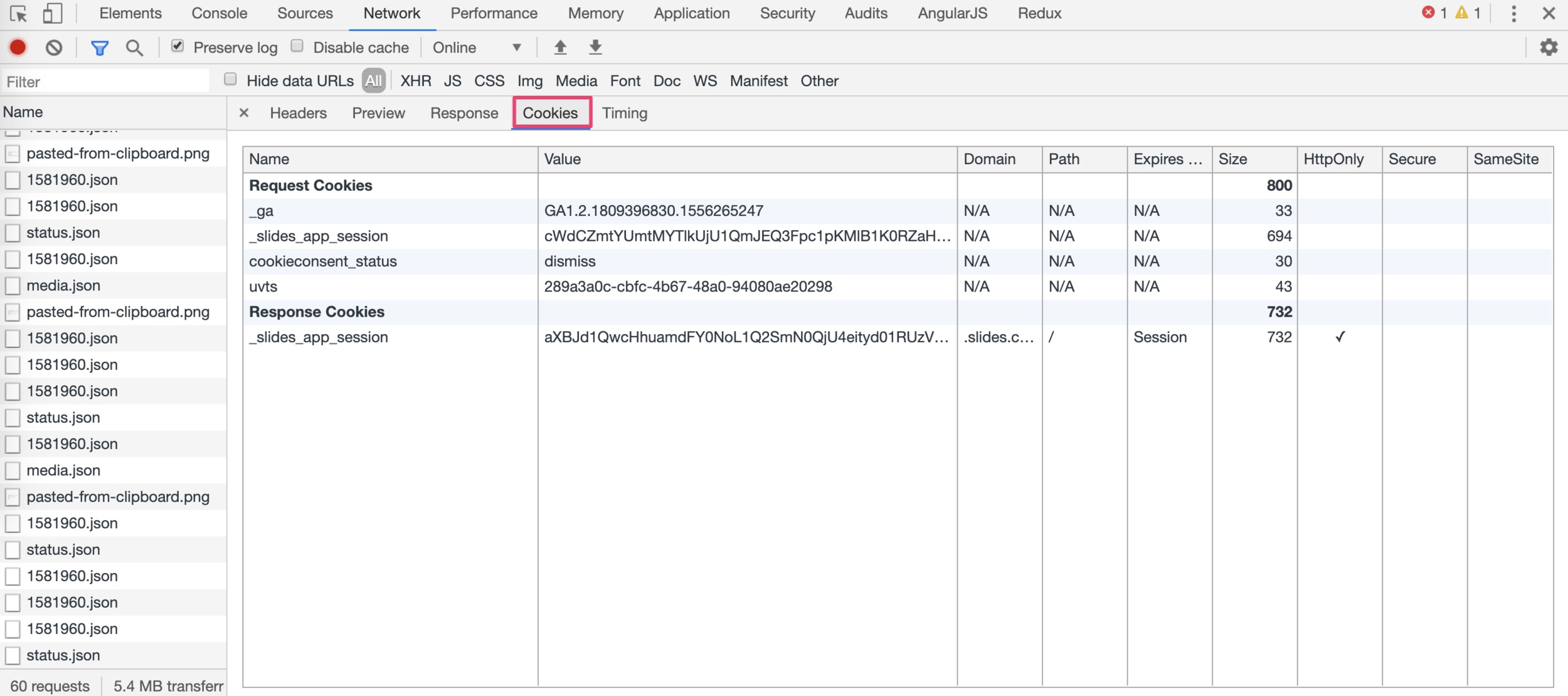Filter requests by XHR type
Screen dimensions: 1568x696
point(415,81)
